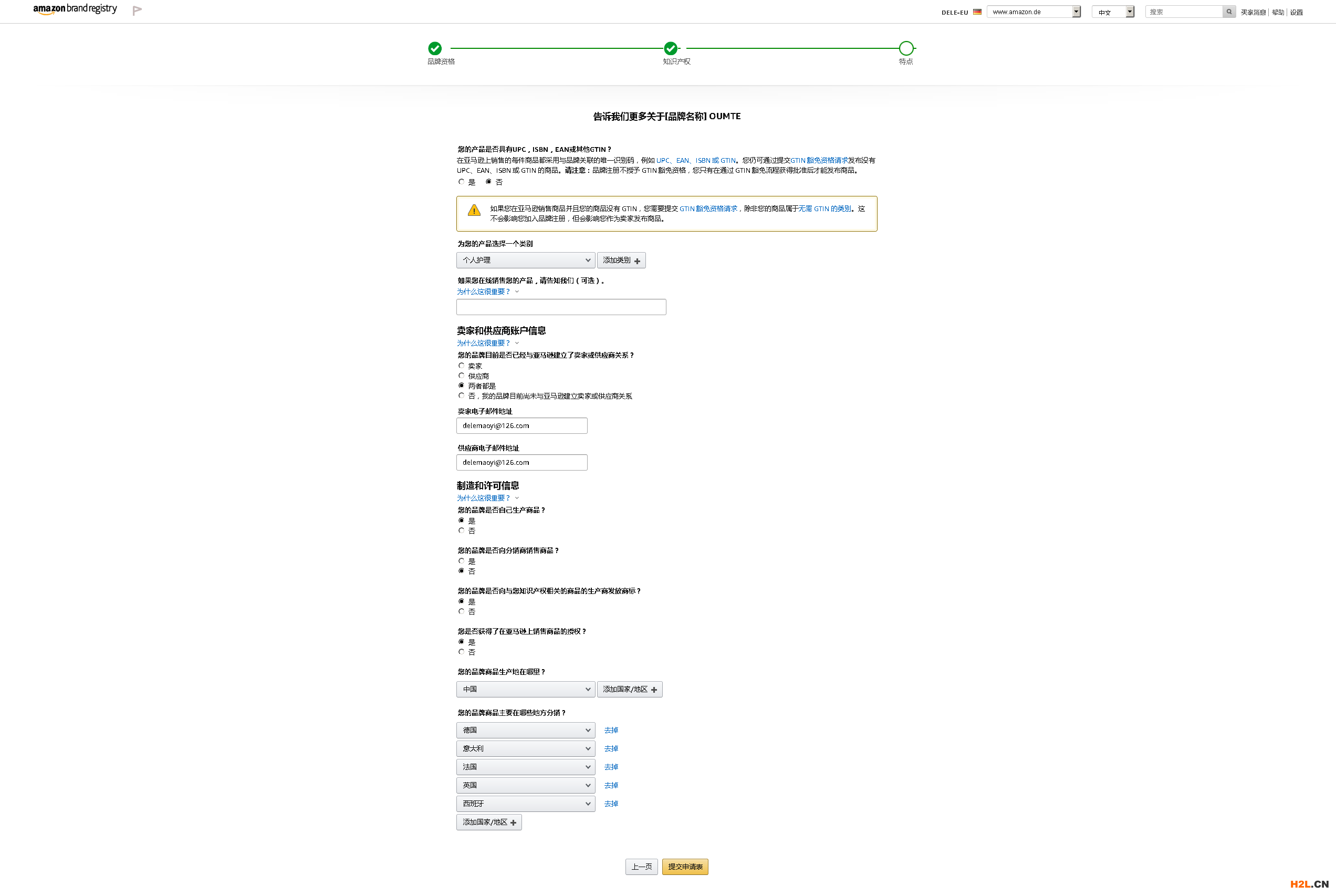
Task: Expand 为什么这很重要 under online selling question
Action: [487, 291]
